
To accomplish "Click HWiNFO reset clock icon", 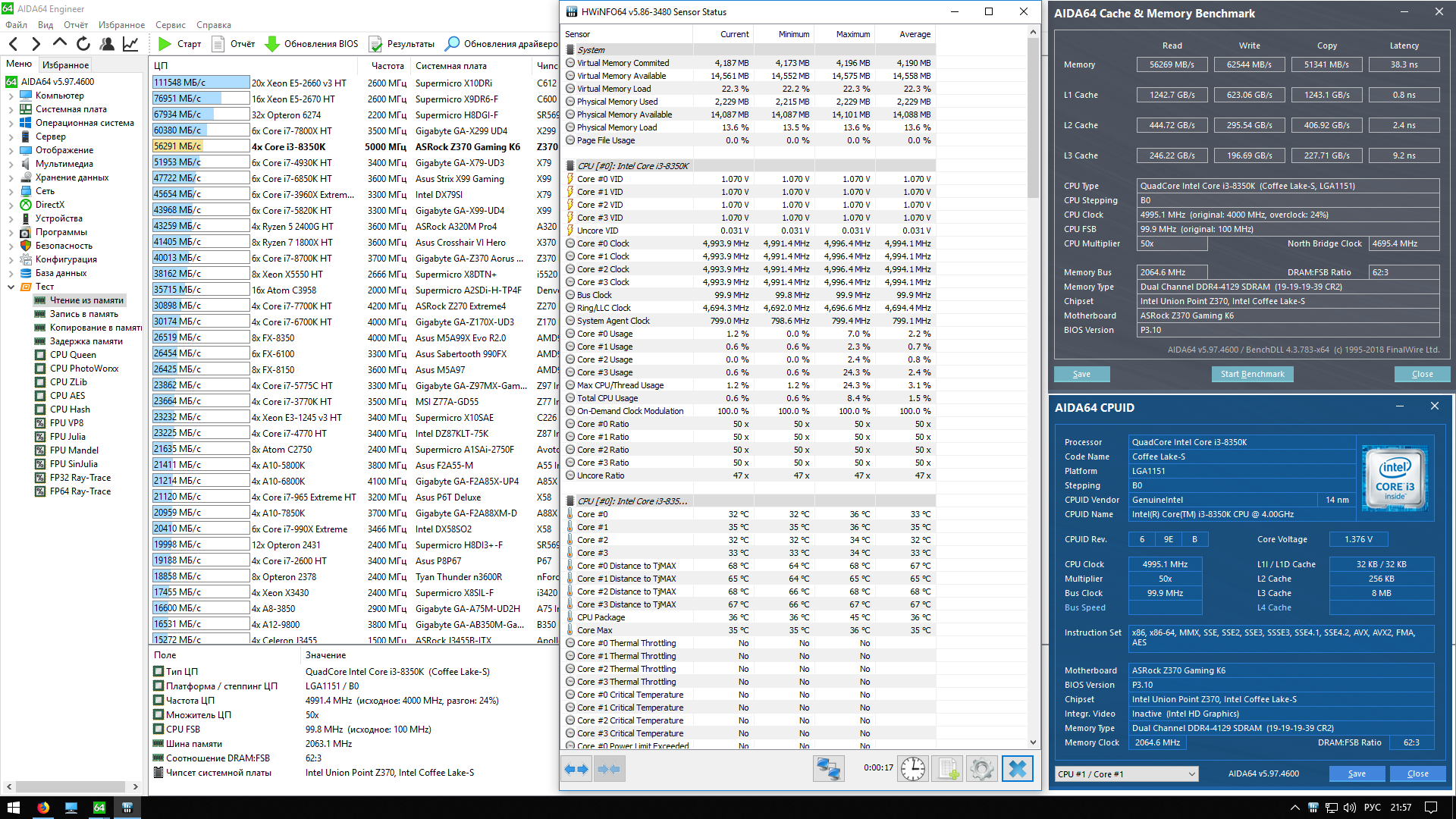I will pos(913,769).
